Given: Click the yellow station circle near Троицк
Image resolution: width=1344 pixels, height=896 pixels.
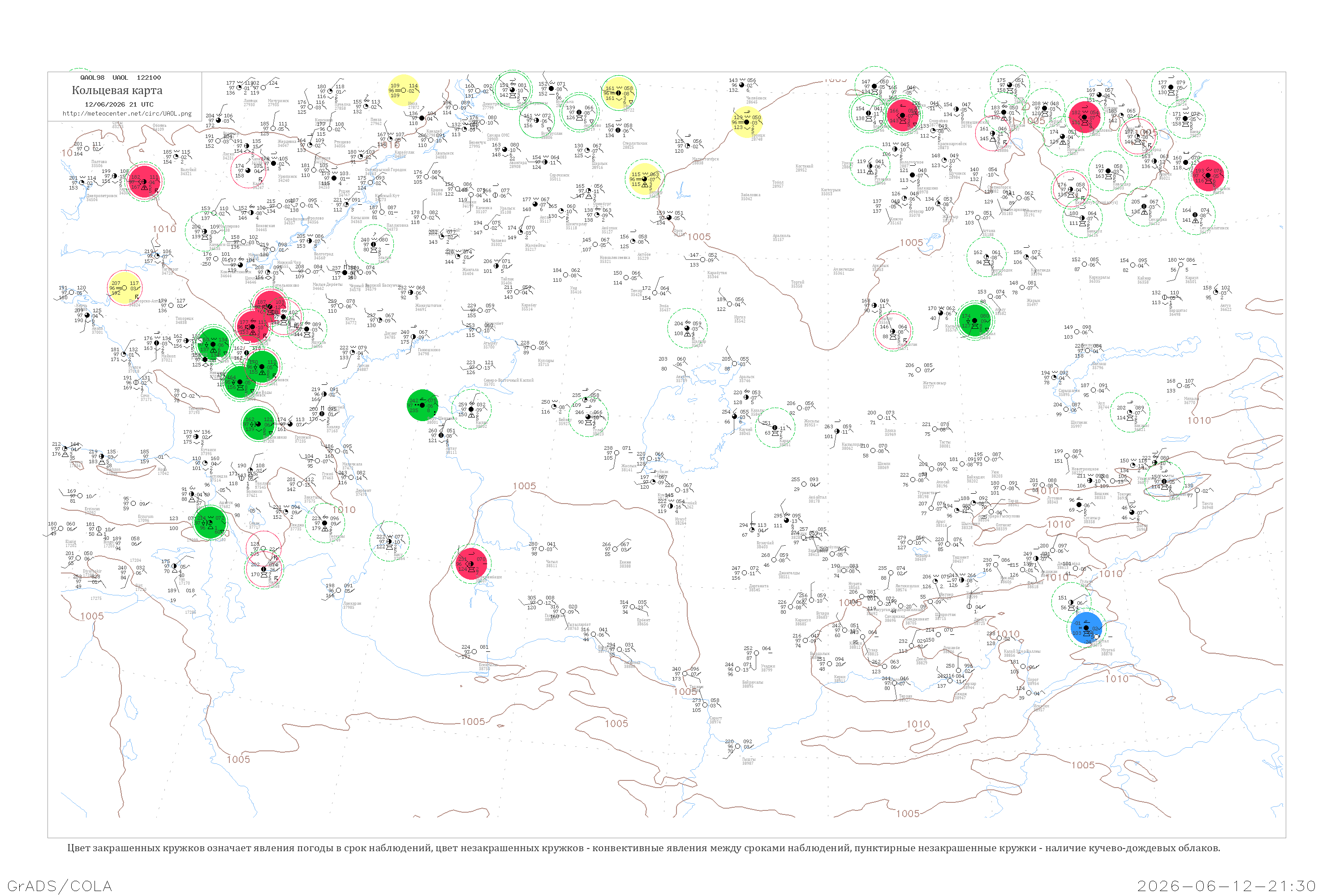Looking at the screenshot, I should pos(746,122).
